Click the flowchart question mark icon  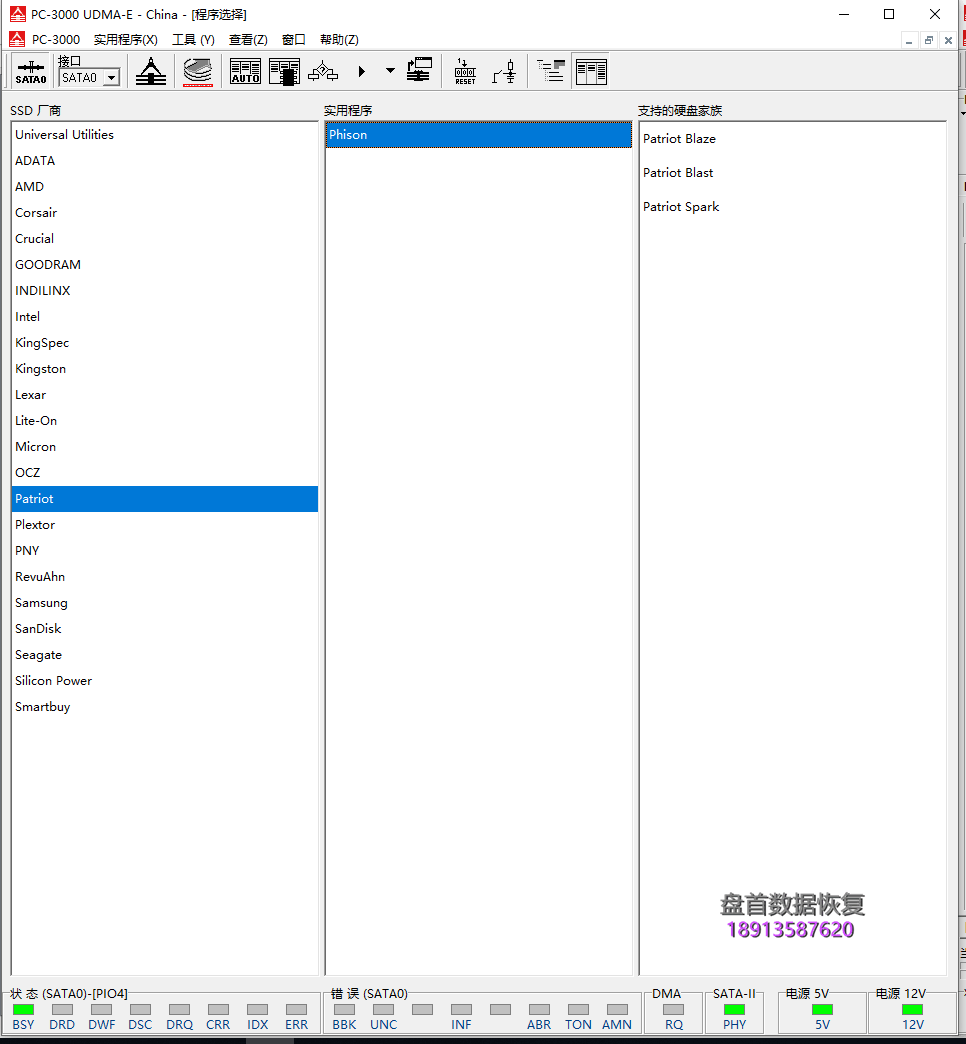(x=323, y=71)
